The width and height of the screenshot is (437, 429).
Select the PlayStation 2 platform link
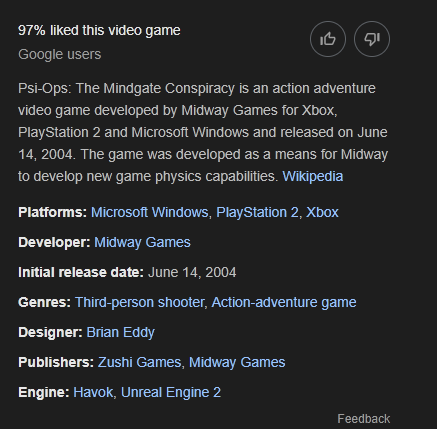[x=257, y=212]
